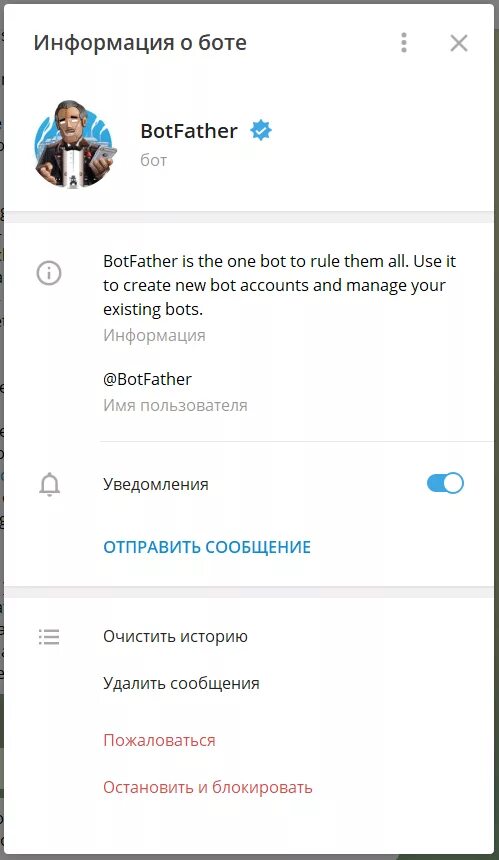499x860 pixels.
Task: Click the Уведомления label
Action: tap(156, 484)
